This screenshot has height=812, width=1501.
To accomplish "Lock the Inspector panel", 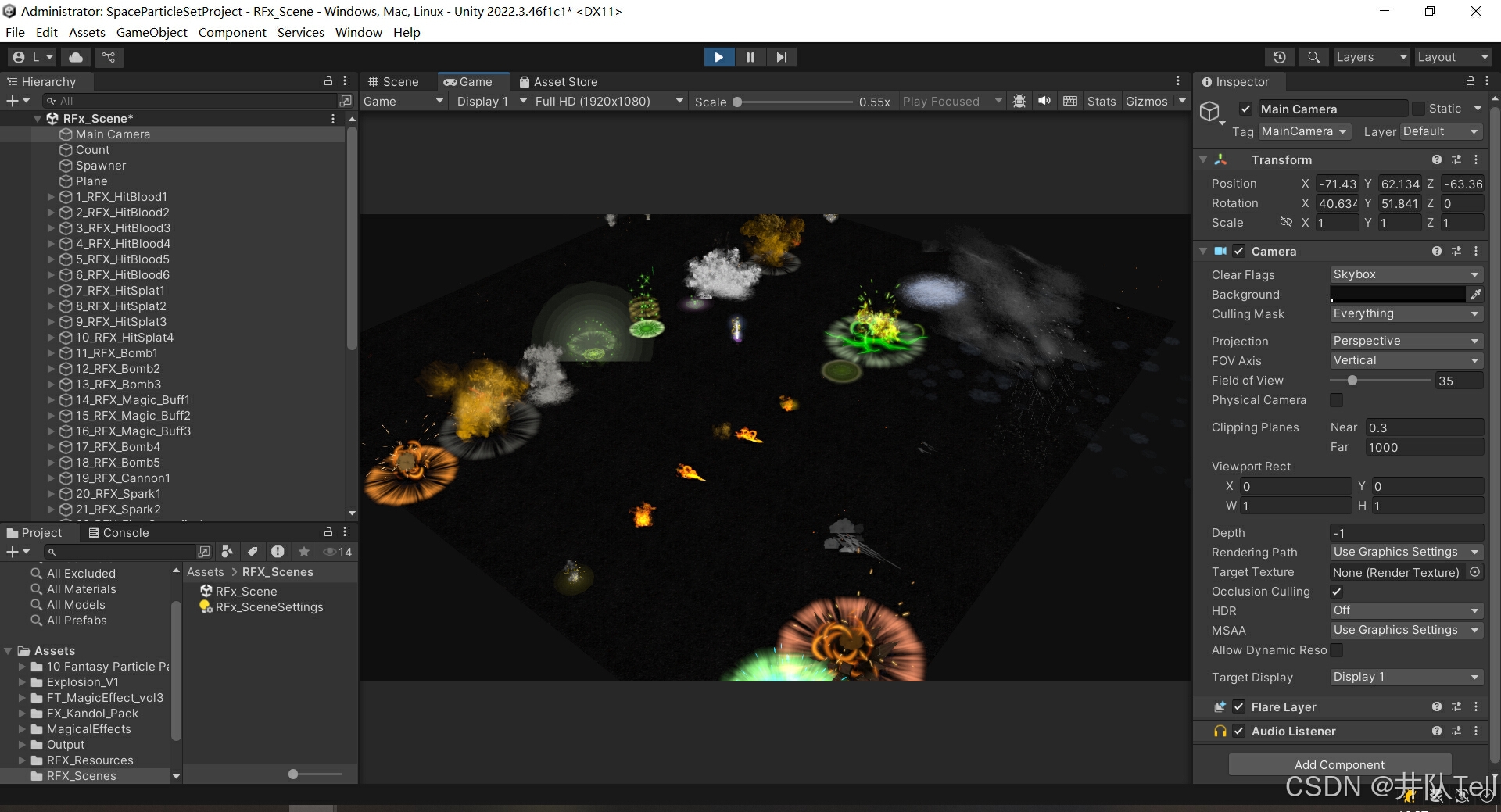I will 1470,81.
